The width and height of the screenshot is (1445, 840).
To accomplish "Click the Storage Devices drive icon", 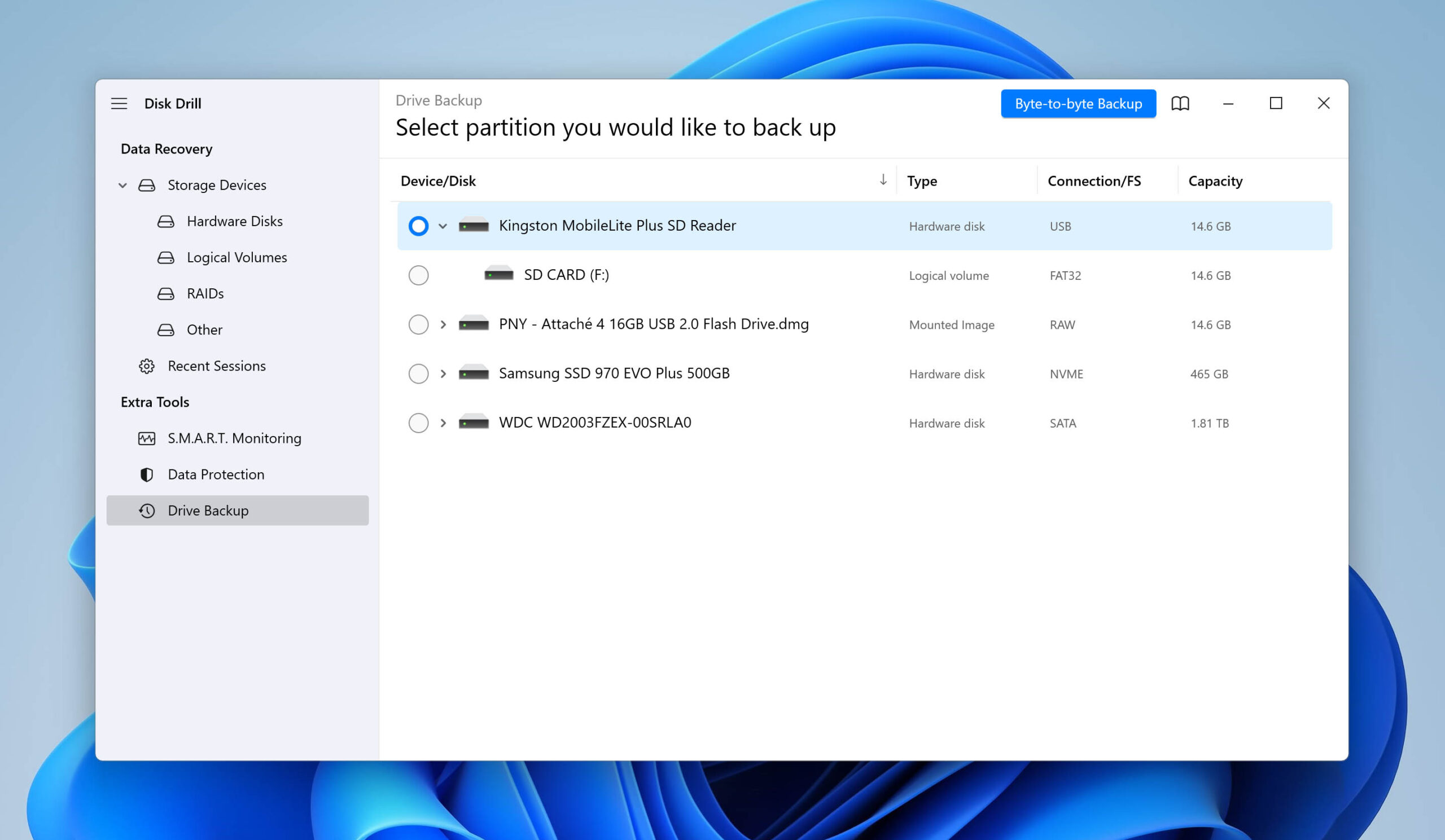I will click(x=147, y=185).
